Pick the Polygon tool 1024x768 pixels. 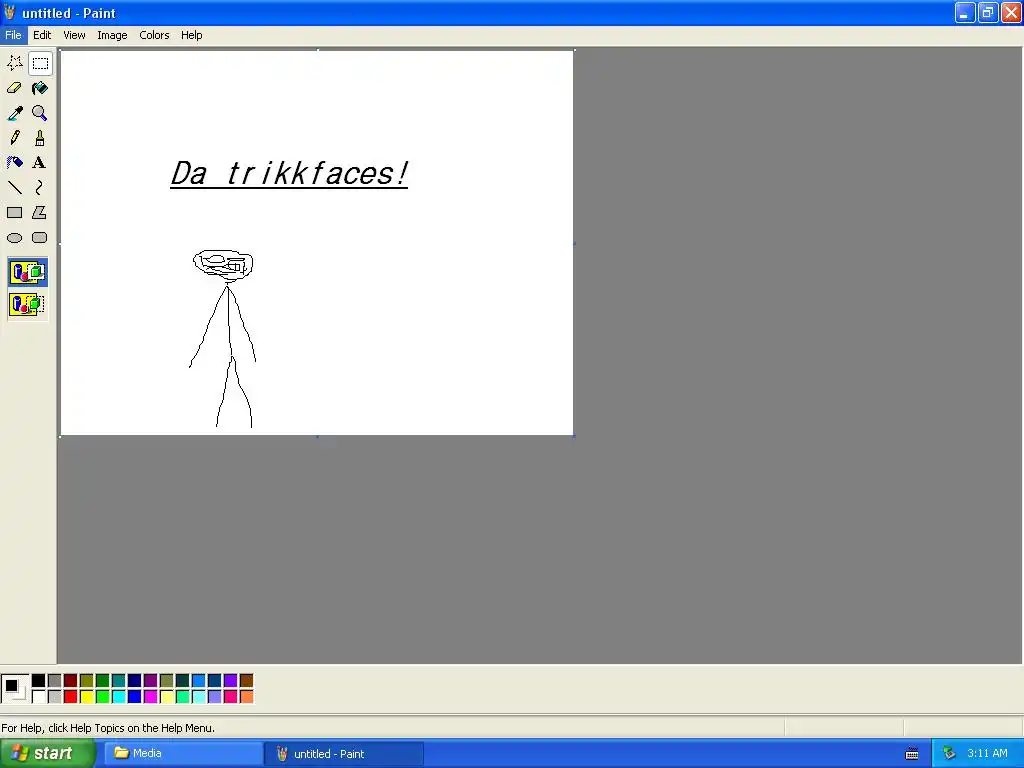click(x=40, y=212)
